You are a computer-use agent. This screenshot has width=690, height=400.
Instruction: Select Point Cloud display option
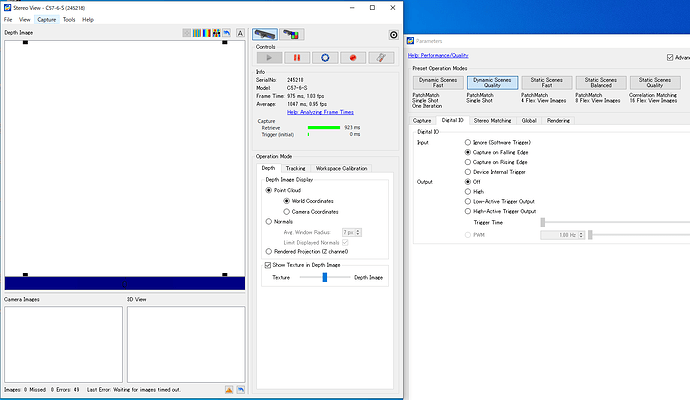point(268,191)
